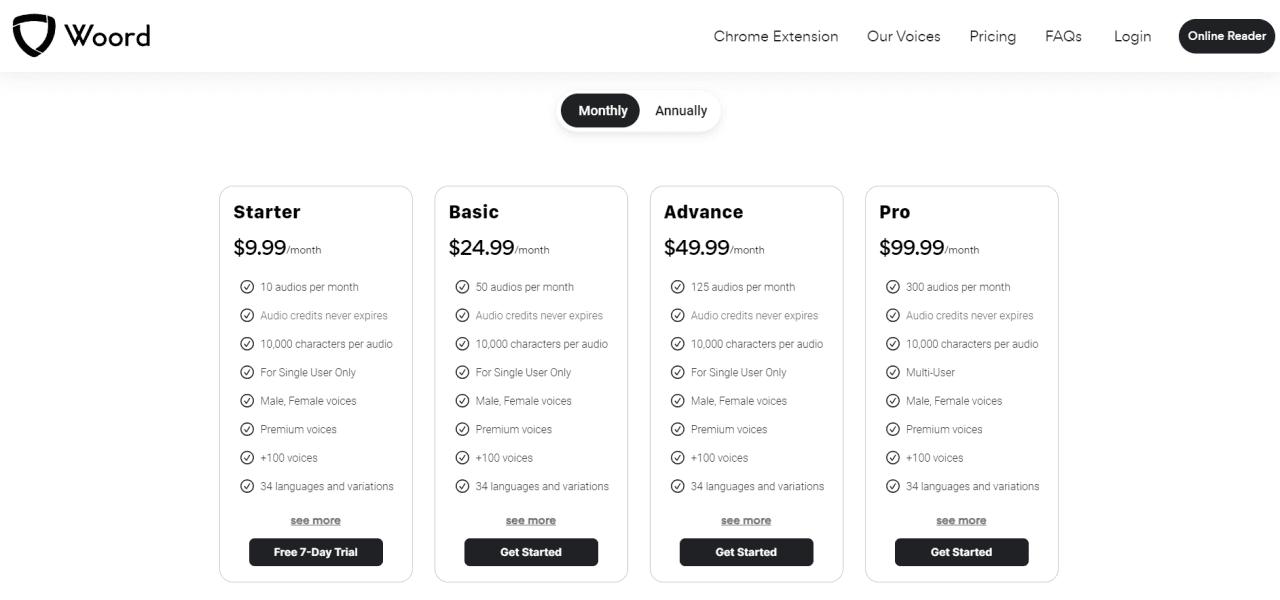Expand Advance plan's see more link
This screenshot has width=1280, height=600.
(746, 521)
